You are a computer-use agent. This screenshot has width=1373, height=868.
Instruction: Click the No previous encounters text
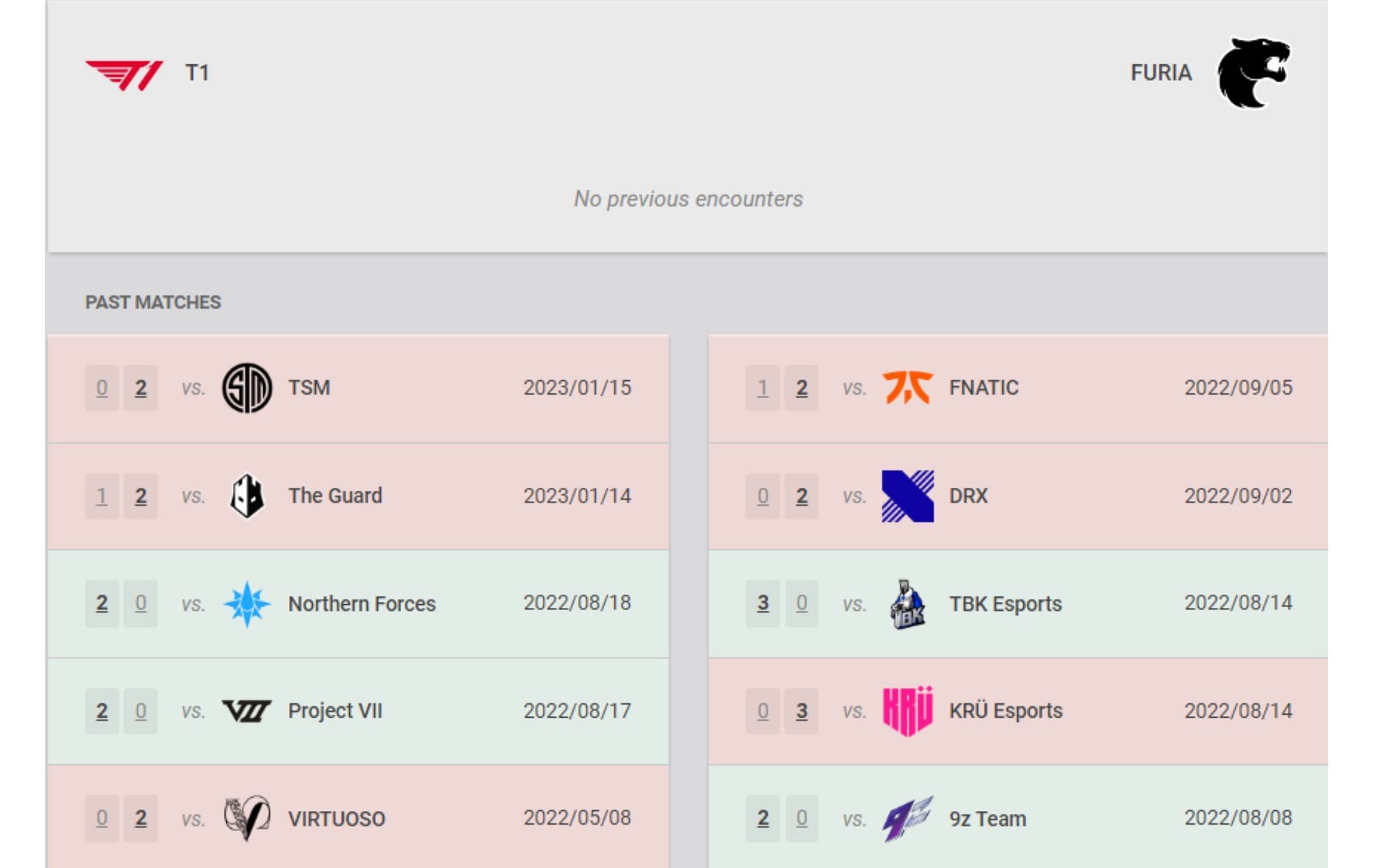coord(689,199)
